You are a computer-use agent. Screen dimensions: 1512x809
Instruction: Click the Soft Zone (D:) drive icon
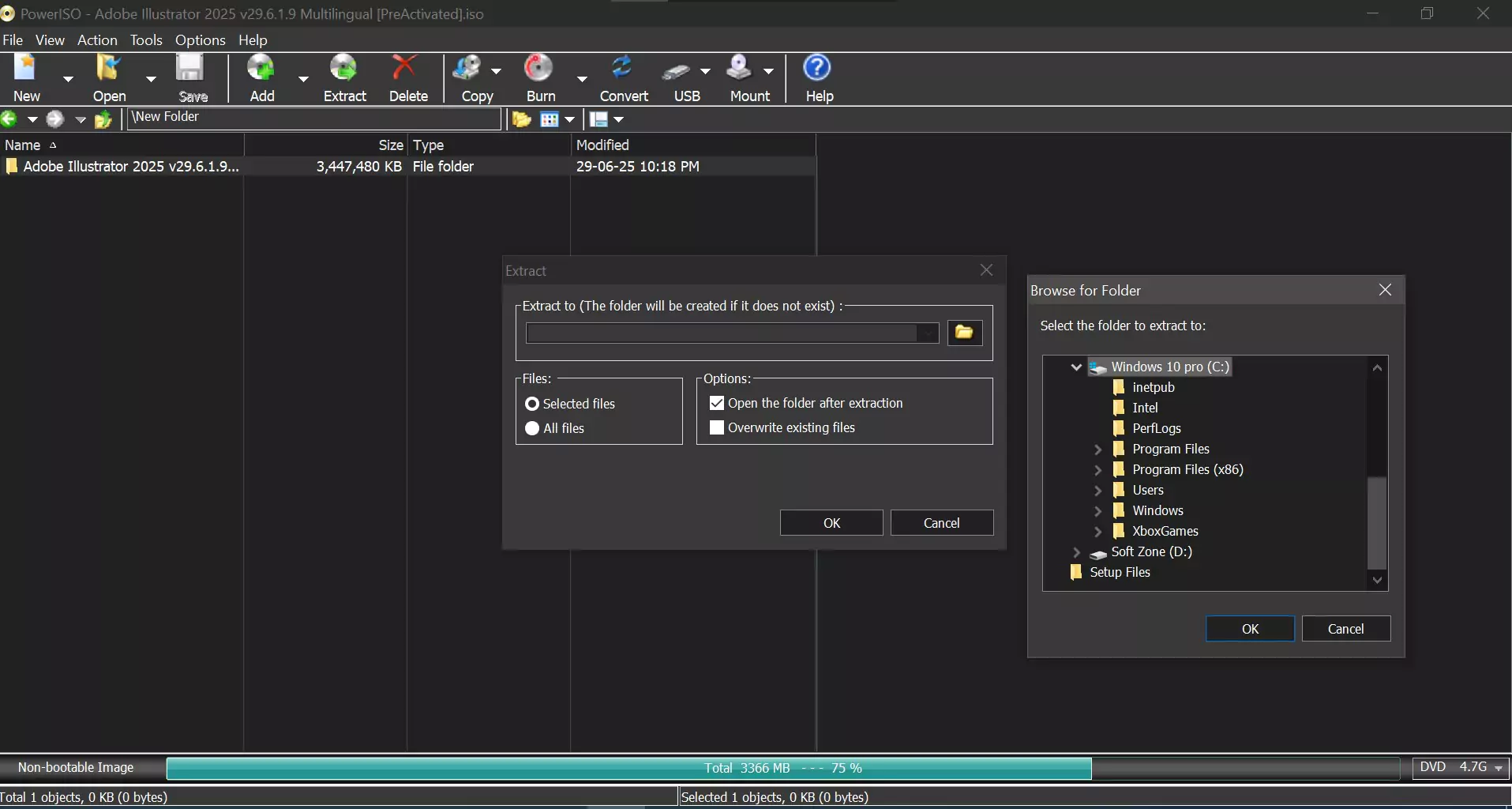pyautogui.click(x=1098, y=553)
